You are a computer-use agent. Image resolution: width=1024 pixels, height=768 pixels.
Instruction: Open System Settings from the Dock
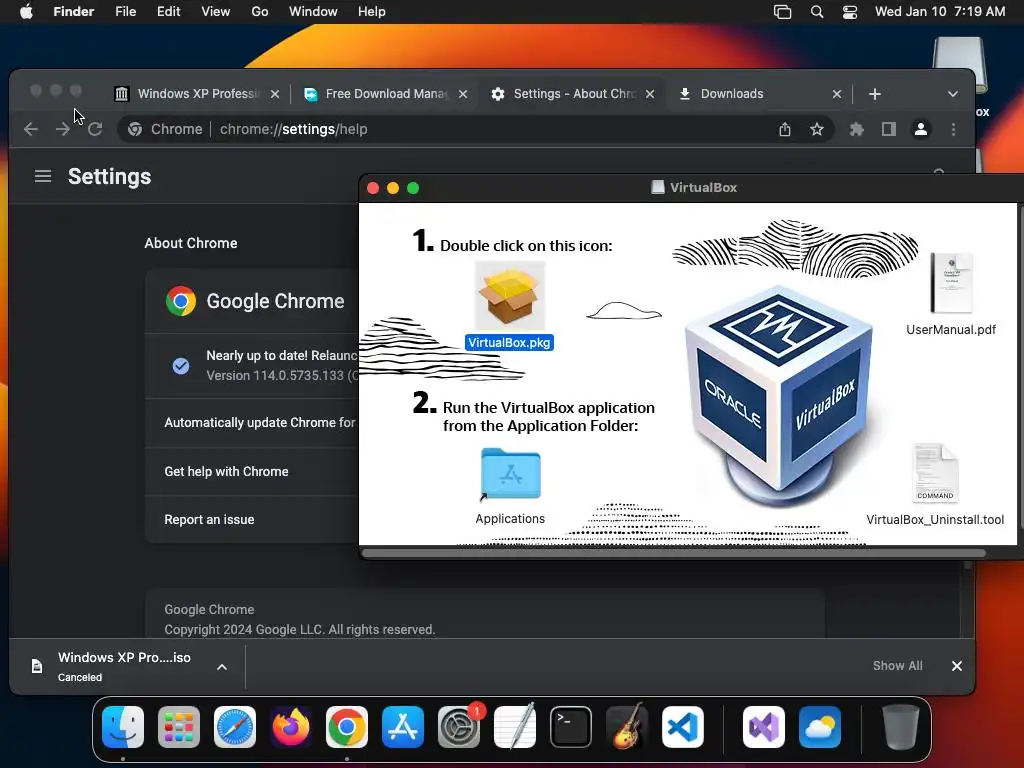pos(459,727)
